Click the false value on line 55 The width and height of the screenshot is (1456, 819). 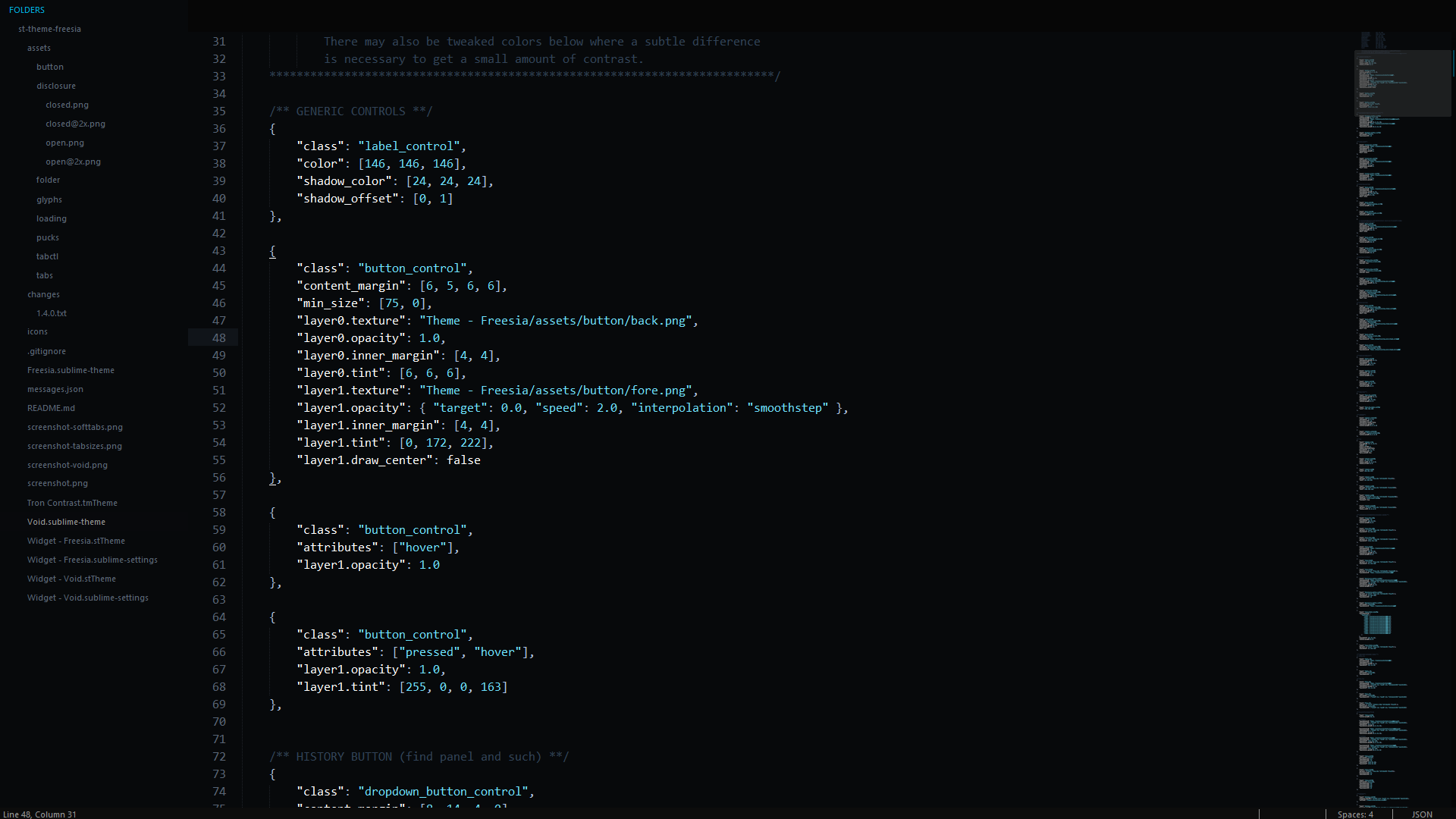[x=463, y=460]
